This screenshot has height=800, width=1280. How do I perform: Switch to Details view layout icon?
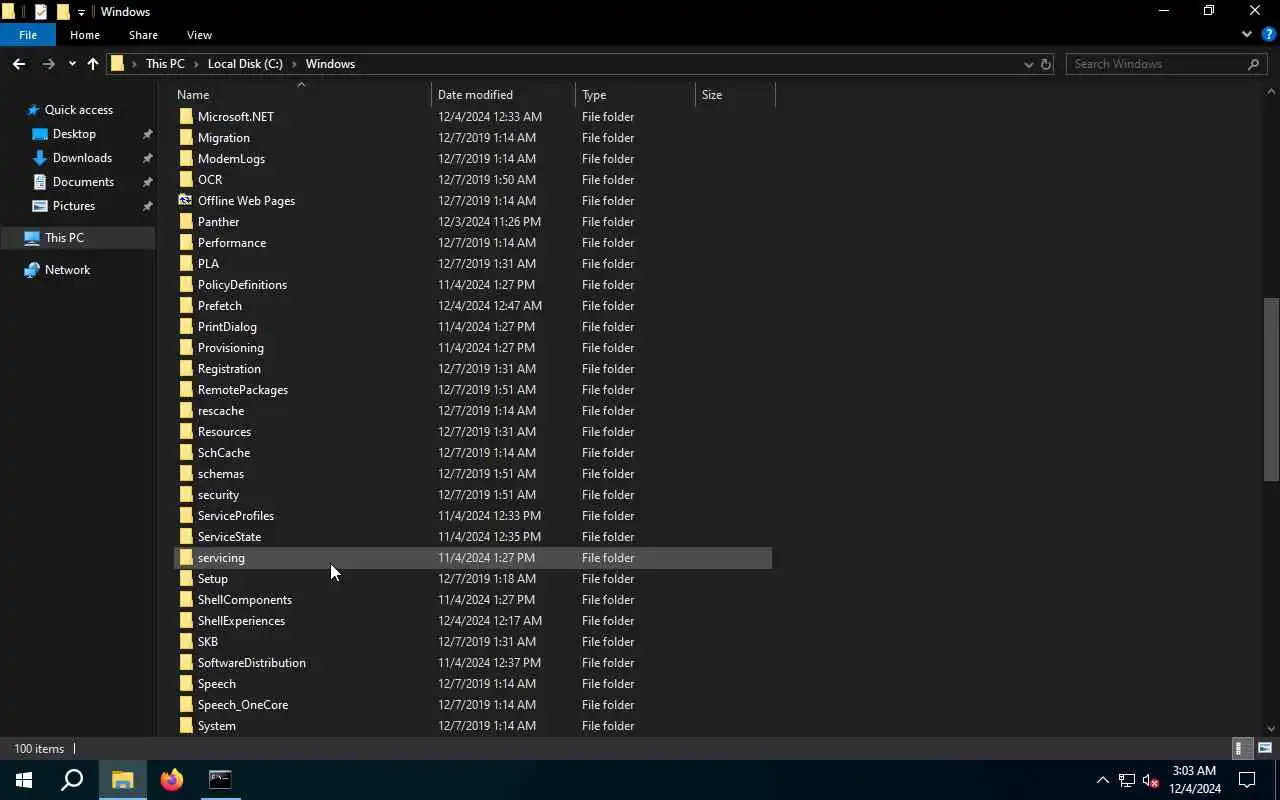click(1240, 748)
